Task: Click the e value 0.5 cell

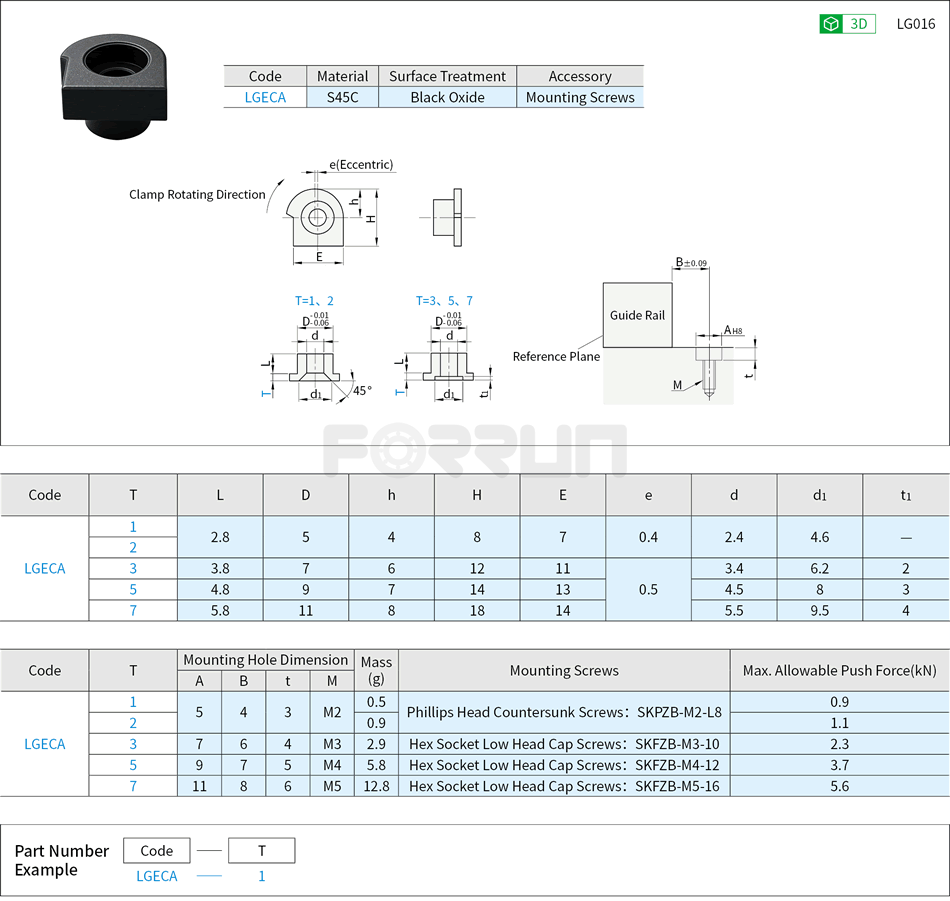Action: (x=648, y=590)
